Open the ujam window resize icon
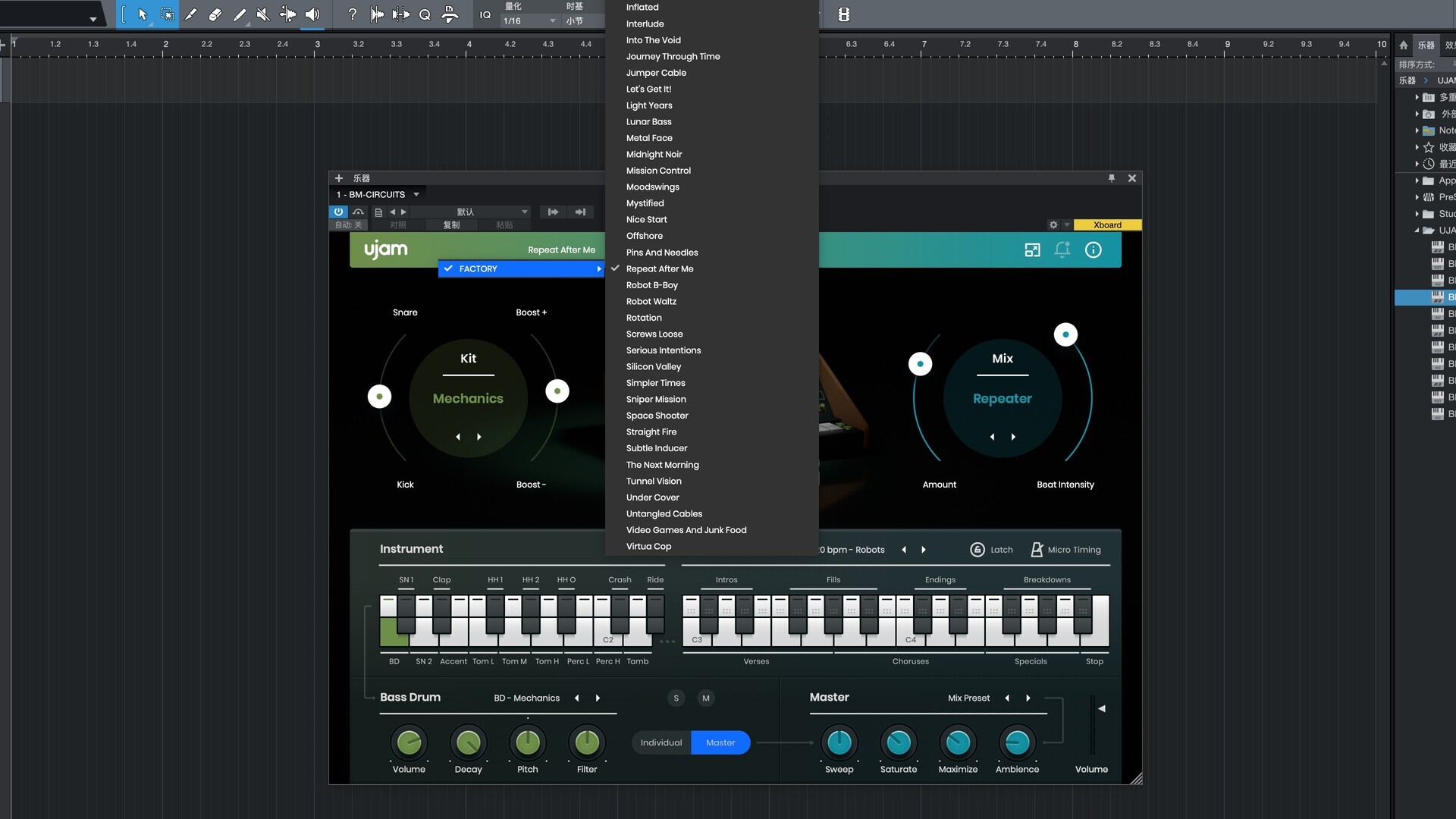This screenshot has width=1456, height=819. [x=1032, y=250]
